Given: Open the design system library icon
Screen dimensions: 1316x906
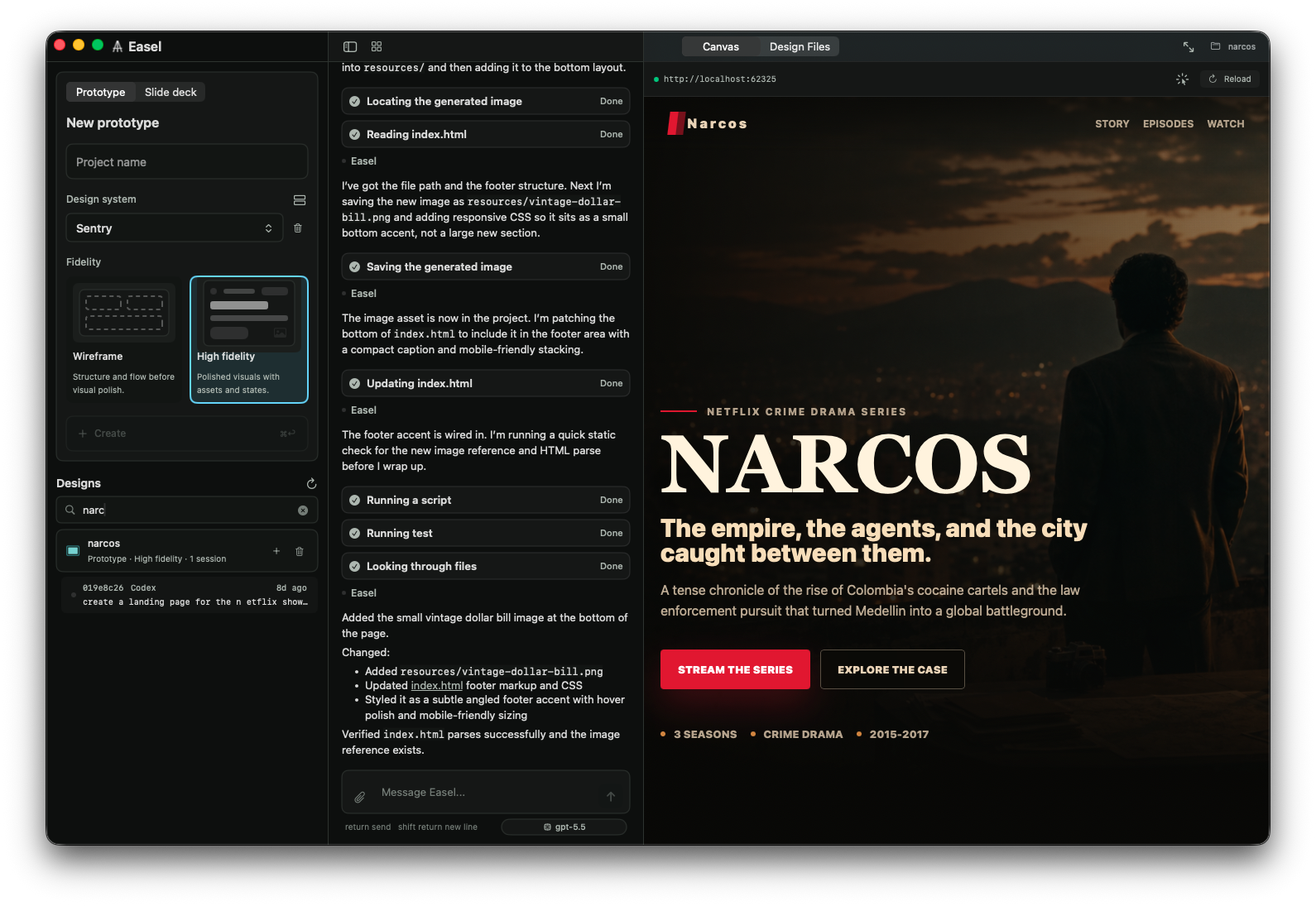Looking at the screenshot, I should tap(300, 200).
